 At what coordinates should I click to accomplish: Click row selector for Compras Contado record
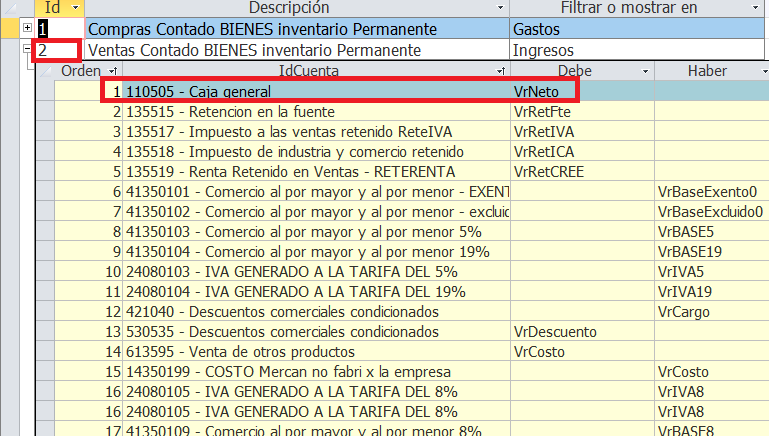point(10,28)
